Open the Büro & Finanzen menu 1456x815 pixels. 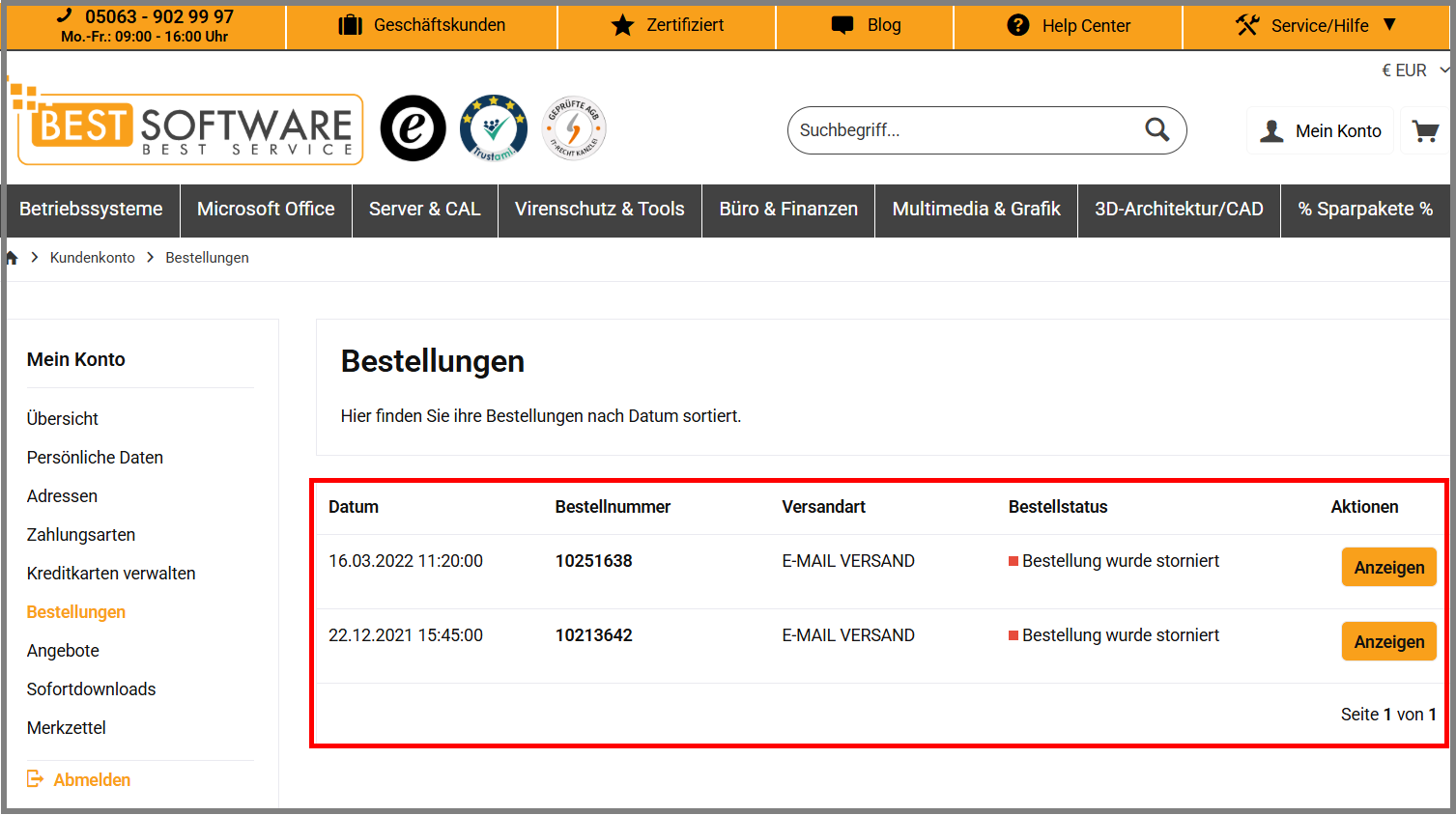[788, 210]
